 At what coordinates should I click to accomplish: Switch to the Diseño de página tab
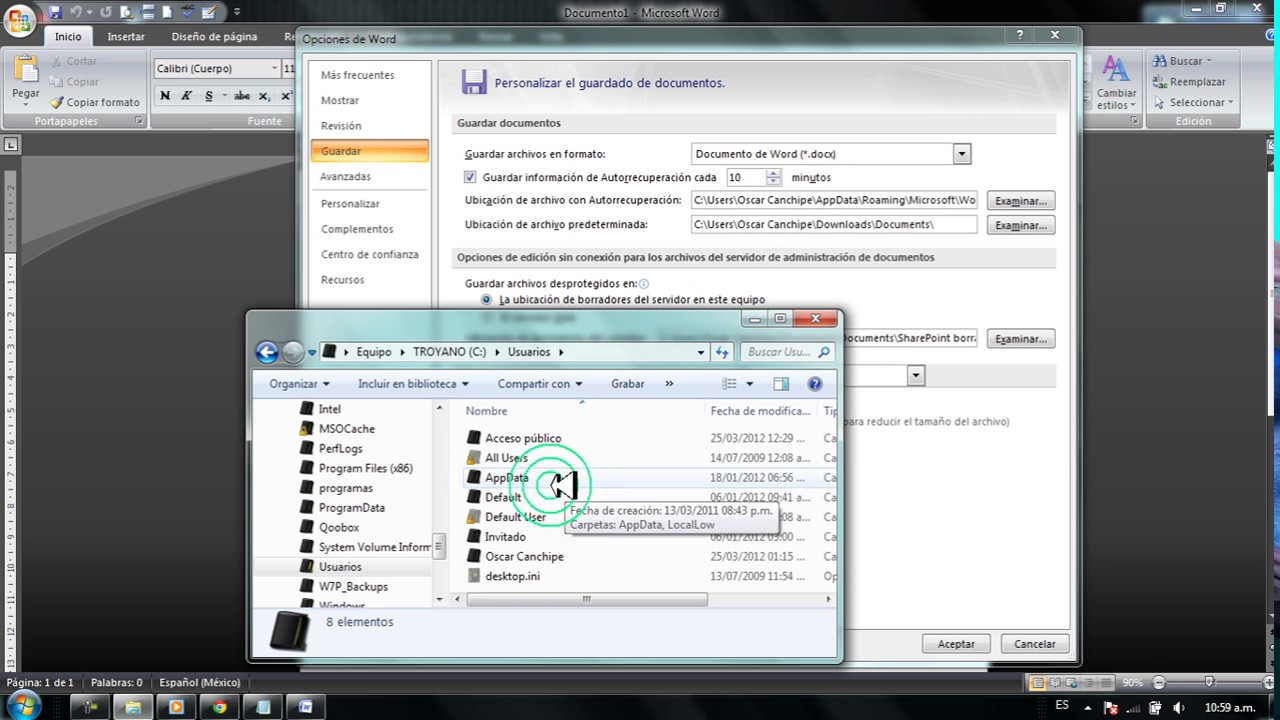tap(214, 37)
